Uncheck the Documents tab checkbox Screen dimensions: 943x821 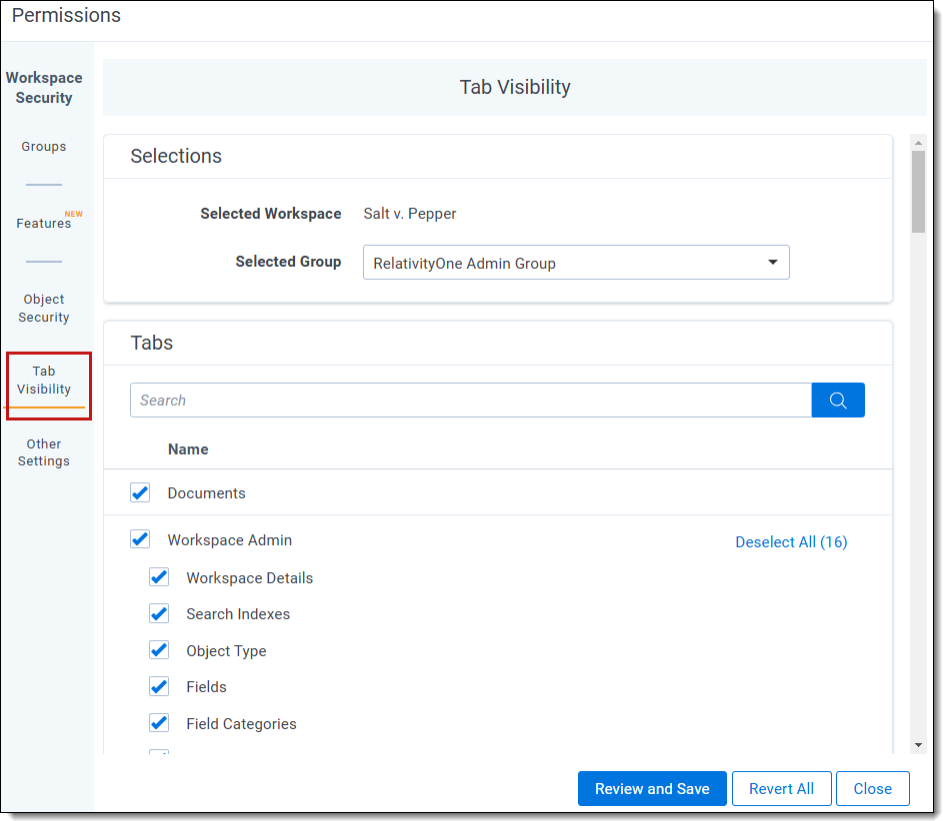tap(139, 492)
